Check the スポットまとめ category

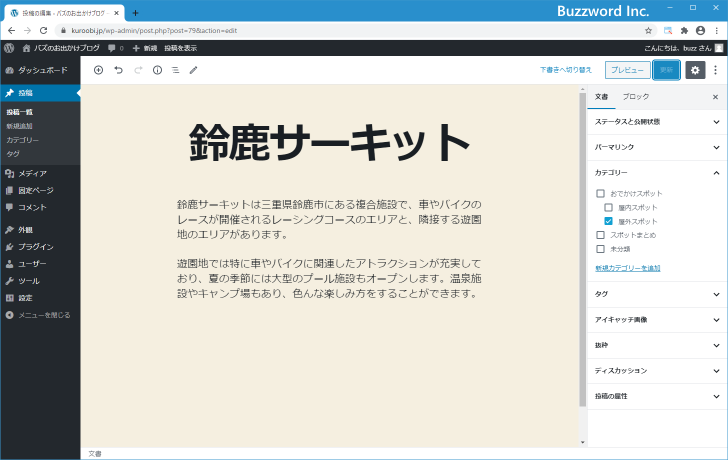600,235
